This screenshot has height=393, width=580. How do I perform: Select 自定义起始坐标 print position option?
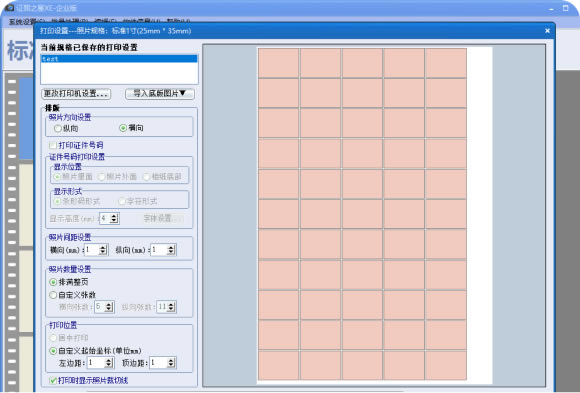click(53, 351)
